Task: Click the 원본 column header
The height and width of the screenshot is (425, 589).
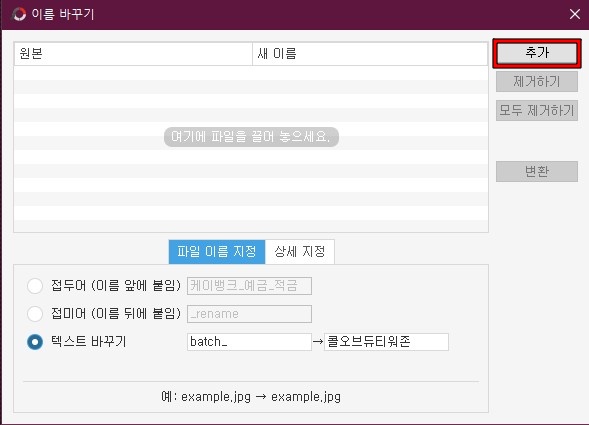Action: pyautogui.click(x=133, y=54)
